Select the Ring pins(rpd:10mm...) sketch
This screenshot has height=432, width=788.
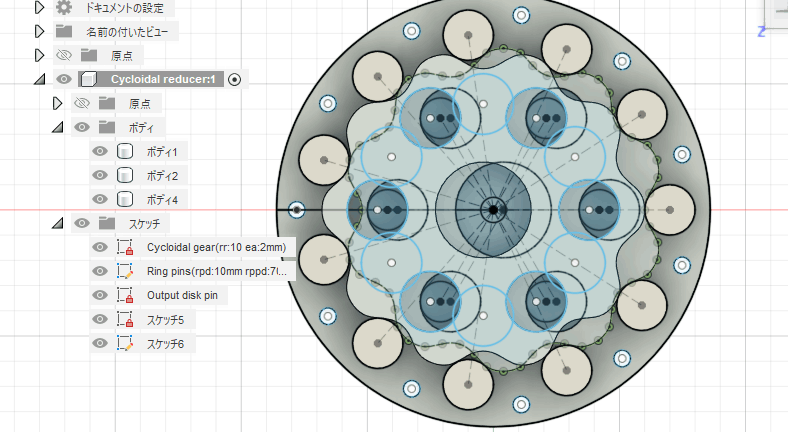(x=217, y=271)
